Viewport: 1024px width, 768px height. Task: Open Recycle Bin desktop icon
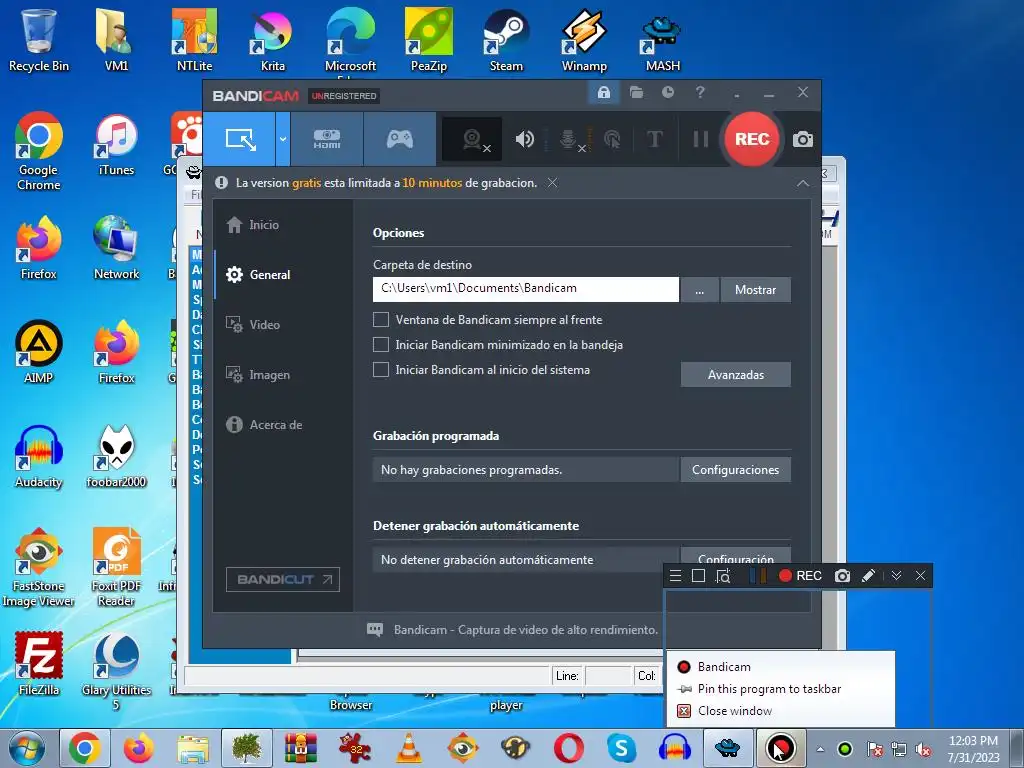39,40
